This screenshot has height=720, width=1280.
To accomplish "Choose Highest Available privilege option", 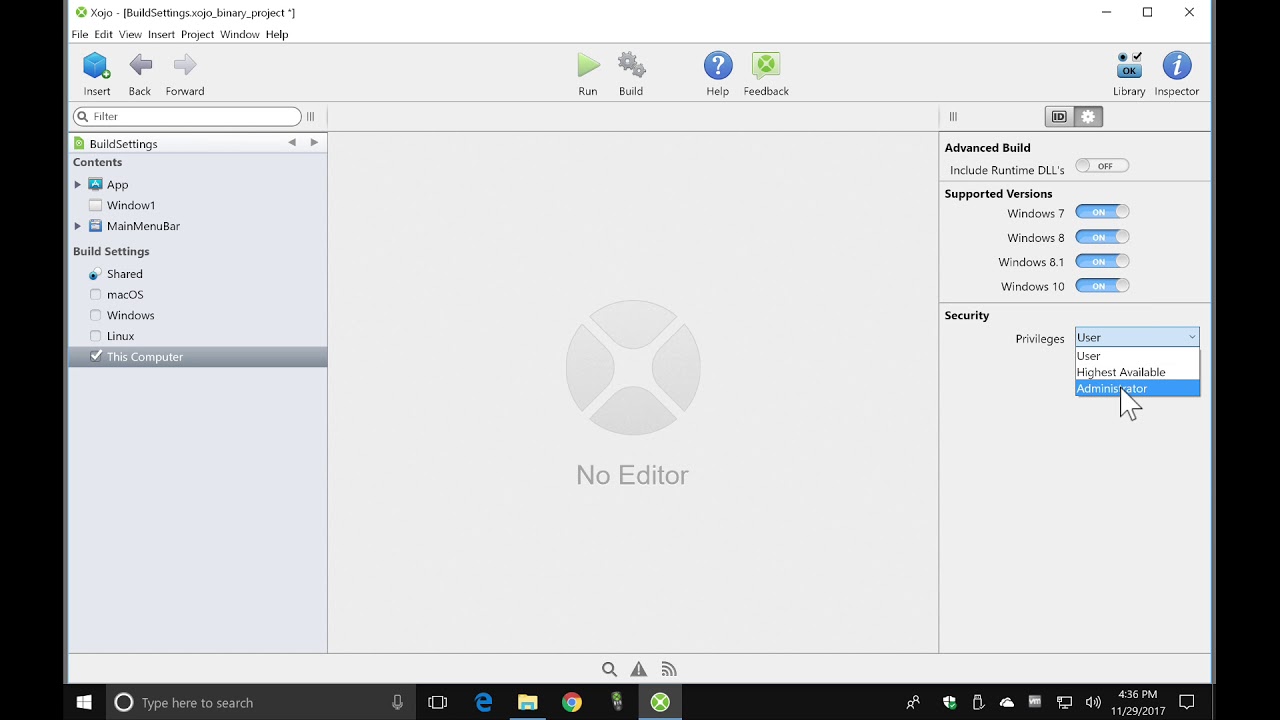I will [1137, 372].
